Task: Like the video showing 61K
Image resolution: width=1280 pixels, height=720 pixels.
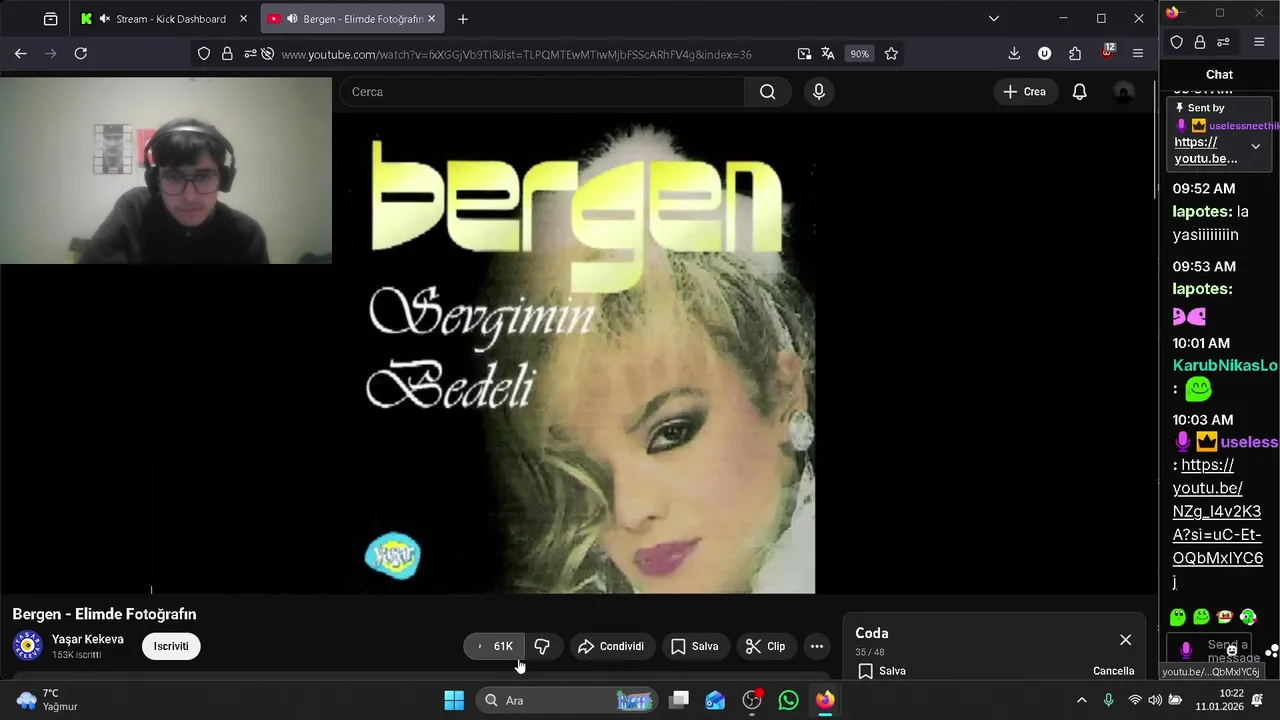Action: tap(494, 646)
